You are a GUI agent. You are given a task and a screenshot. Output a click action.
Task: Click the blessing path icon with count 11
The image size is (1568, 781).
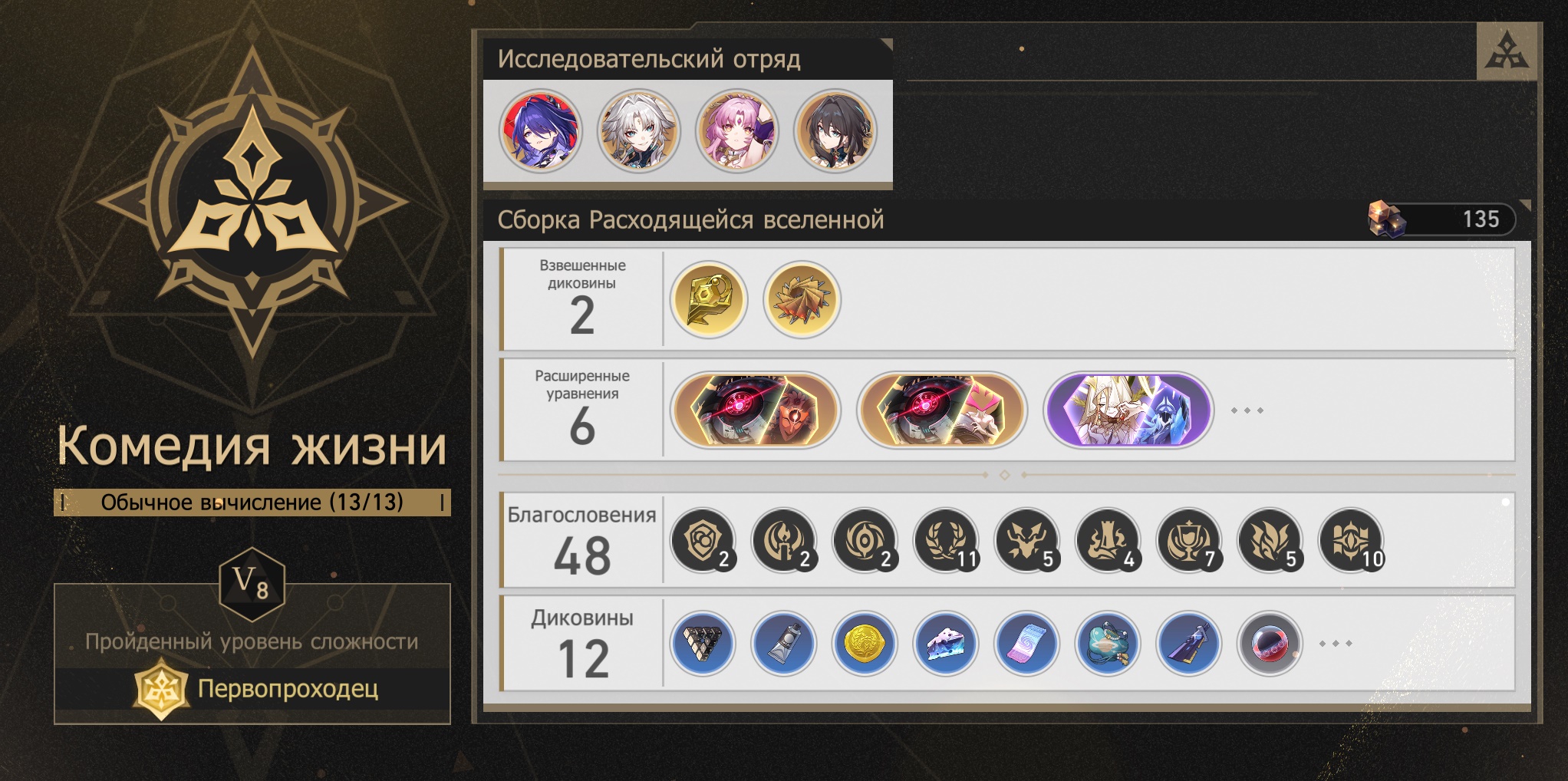(x=947, y=541)
